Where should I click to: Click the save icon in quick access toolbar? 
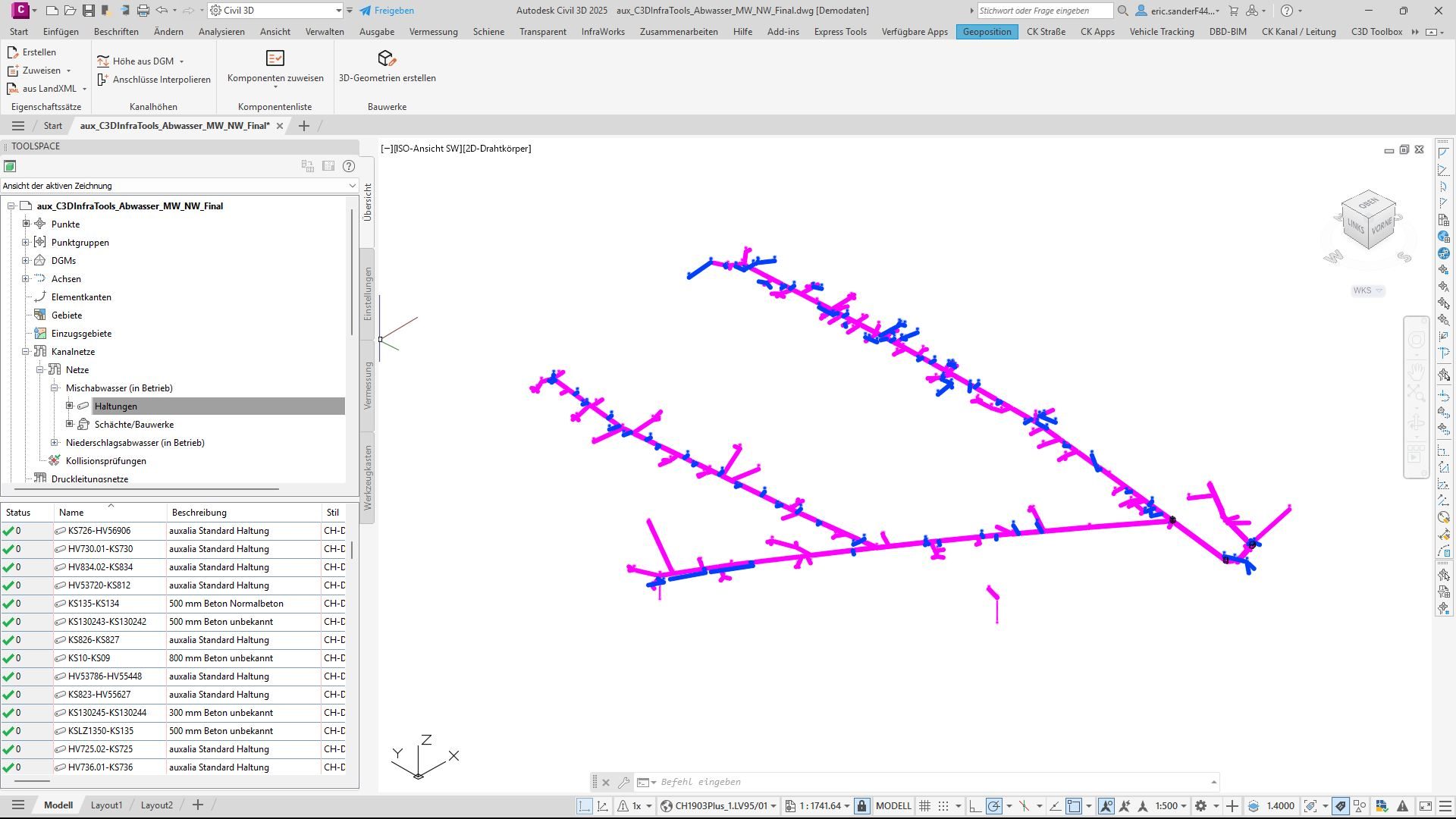(89, 11)
